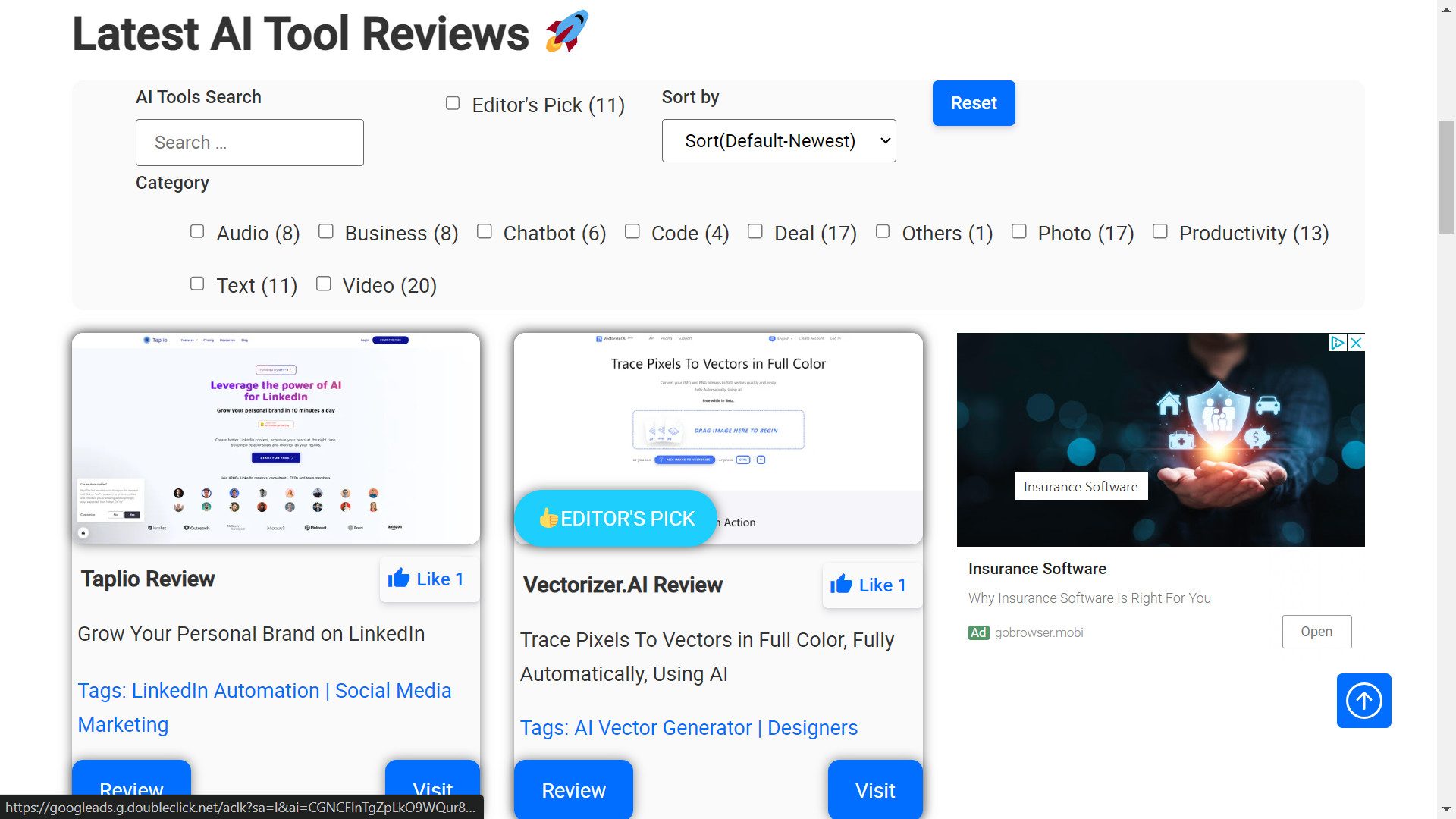Click the thumbs-up icon on Taplio Review
Viewport: 1456px width, 819px height.
click(399, 579)
